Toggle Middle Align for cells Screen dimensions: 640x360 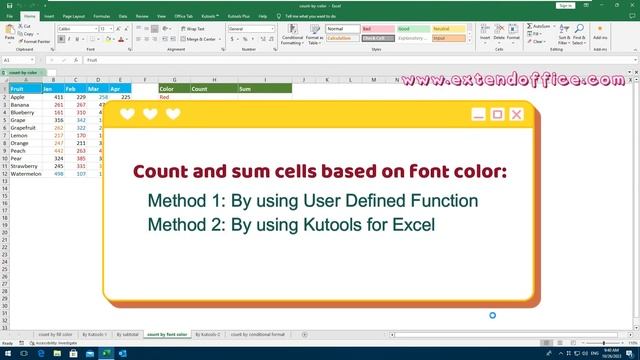click(x=147, y=29)
